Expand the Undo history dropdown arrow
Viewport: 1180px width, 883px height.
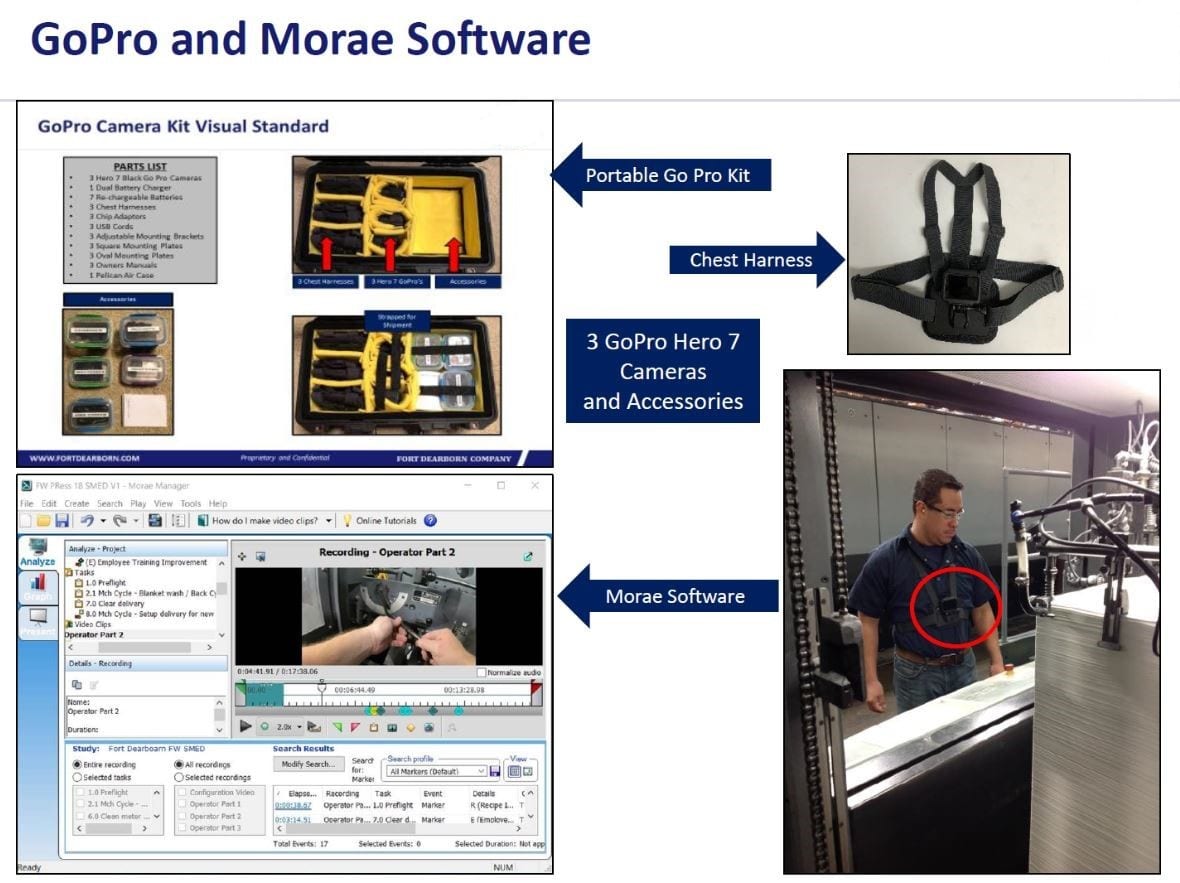pos(103,521)
